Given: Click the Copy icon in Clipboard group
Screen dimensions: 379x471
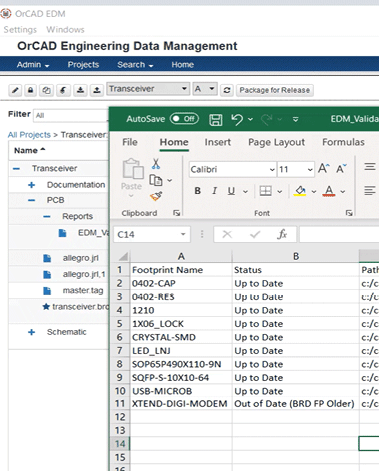Looking at the screenshot, I should (x=156, y=180).
